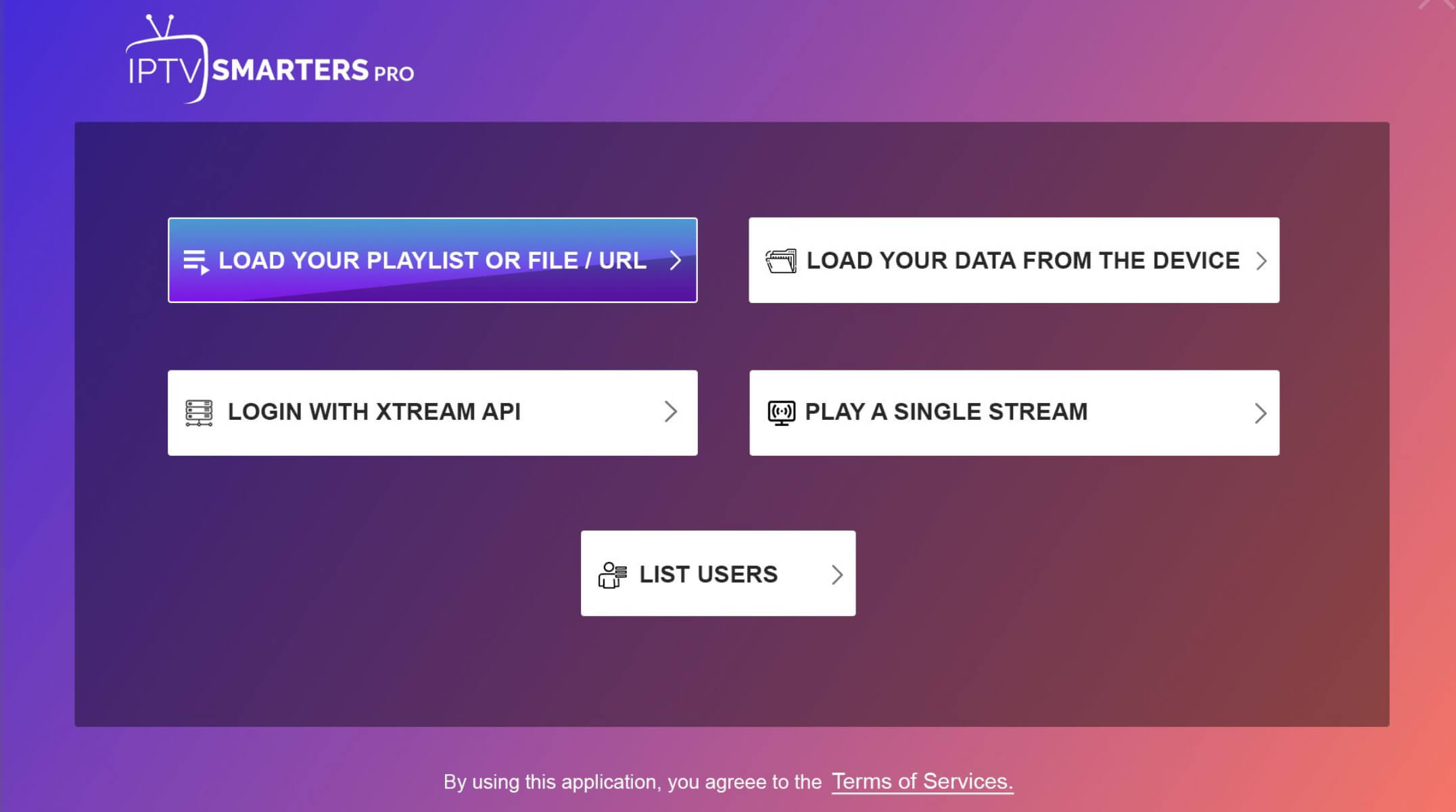Click the arrow on XTREAM API row

tap(669, 411)
